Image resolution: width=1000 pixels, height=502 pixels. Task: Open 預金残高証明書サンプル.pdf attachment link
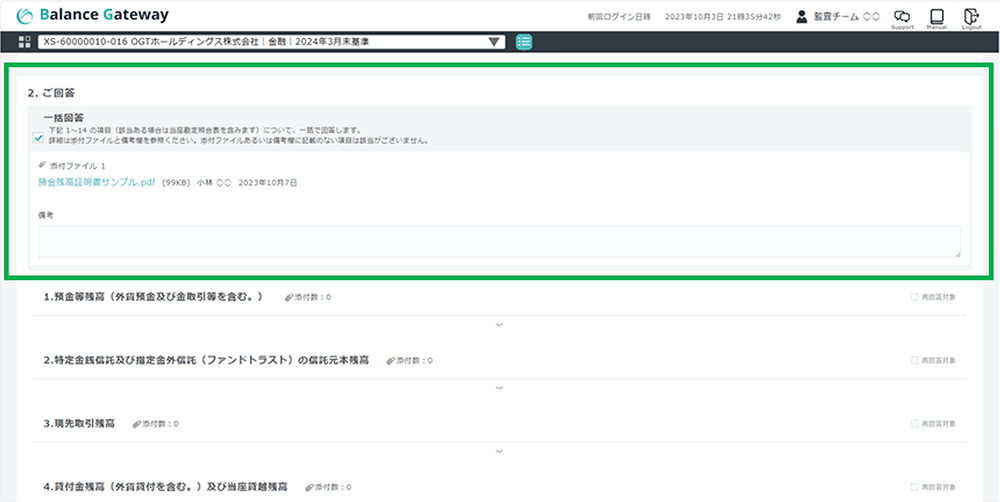(x=97, y=183)
